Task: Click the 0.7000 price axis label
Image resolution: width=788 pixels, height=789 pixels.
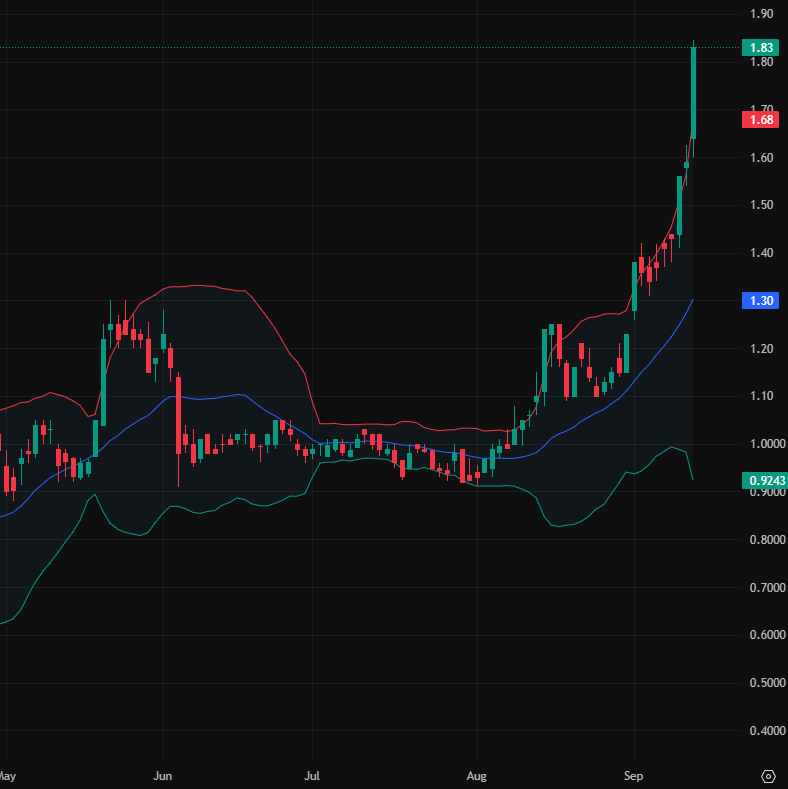Action: pyautogui.click(x=767, y=587)
